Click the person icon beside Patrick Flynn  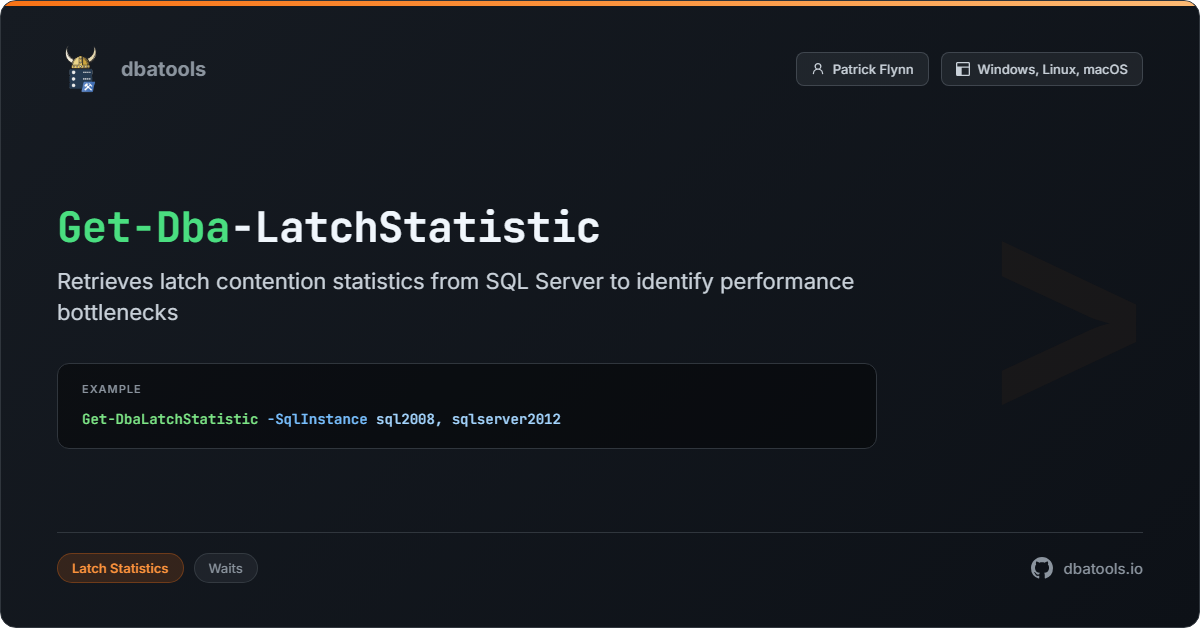(x=818, y=69)
